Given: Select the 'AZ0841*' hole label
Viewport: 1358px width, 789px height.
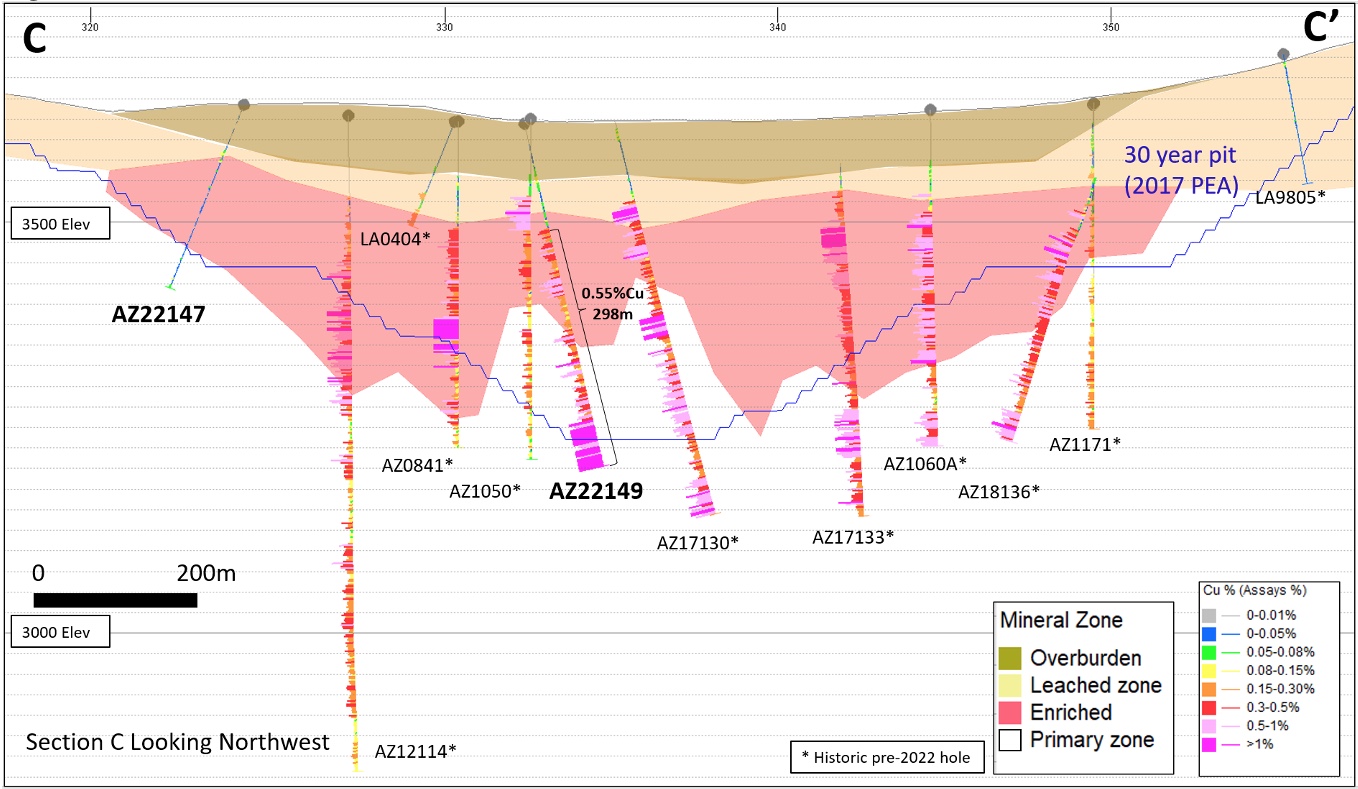Looking at the screenshot, I should [417, 464].
